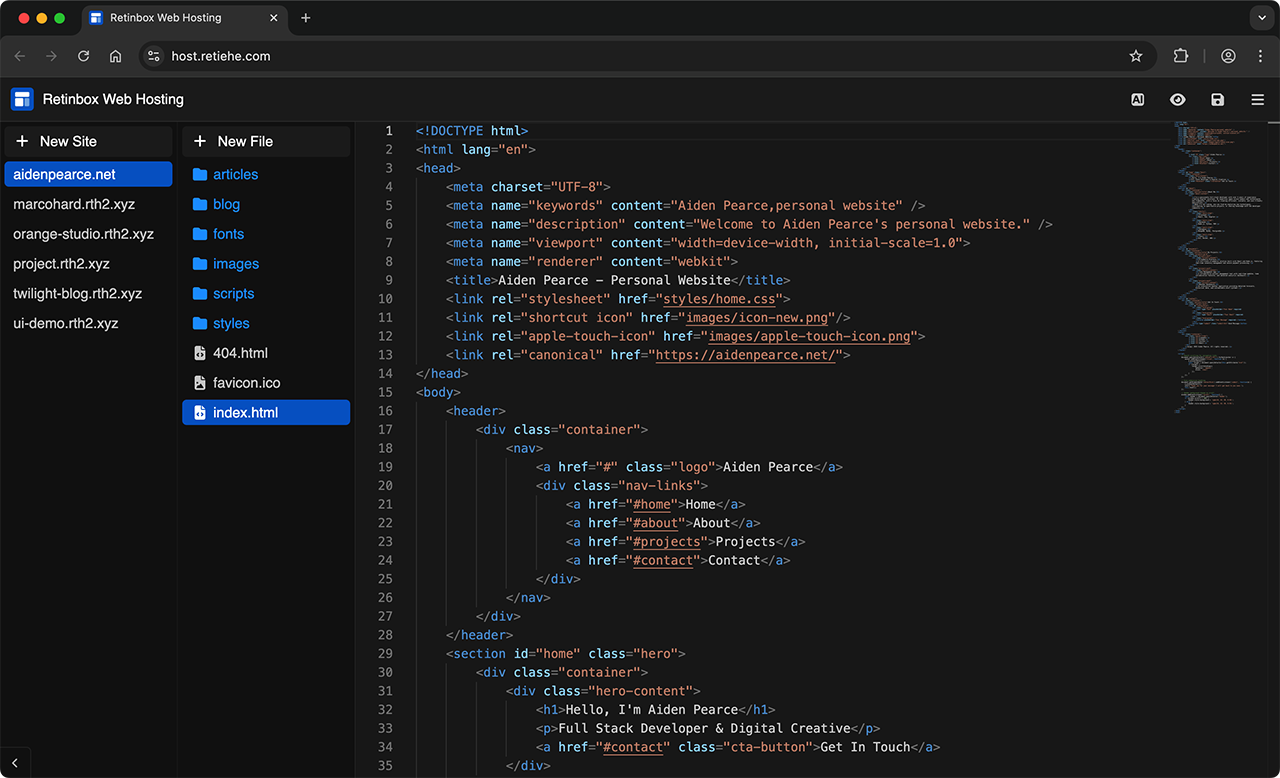Open the browser profile icon
The height and width of the screenshot is (778, 1280).
pos(1228,56)
